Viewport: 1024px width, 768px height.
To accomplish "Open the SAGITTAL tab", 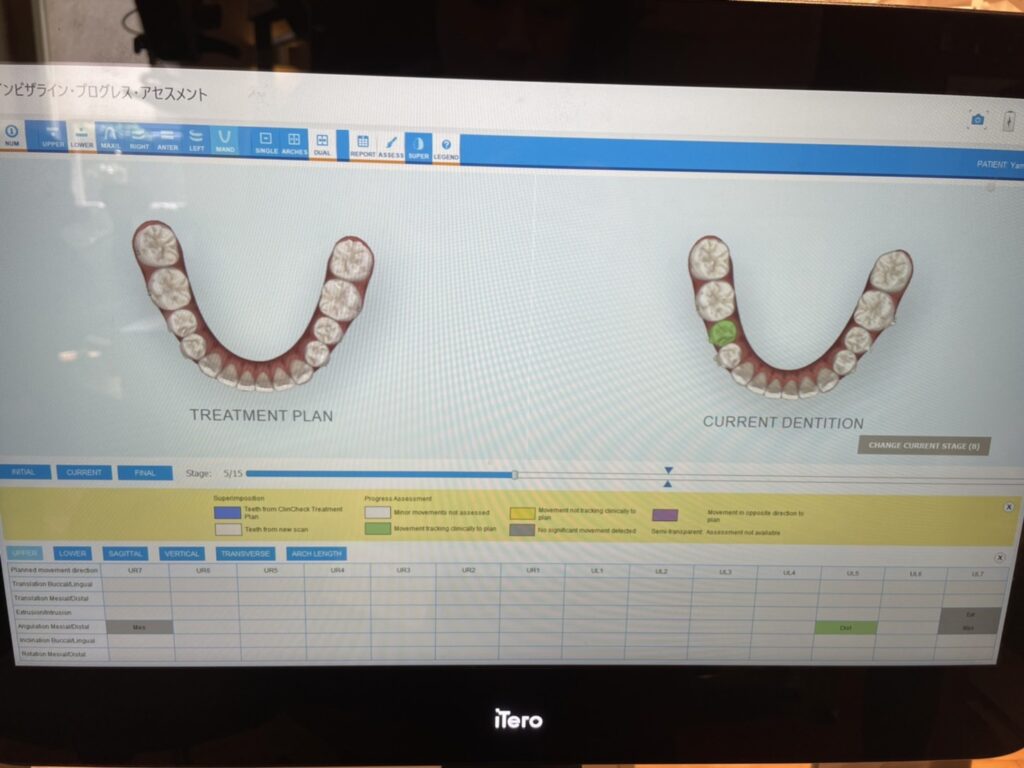I will 125,553.
